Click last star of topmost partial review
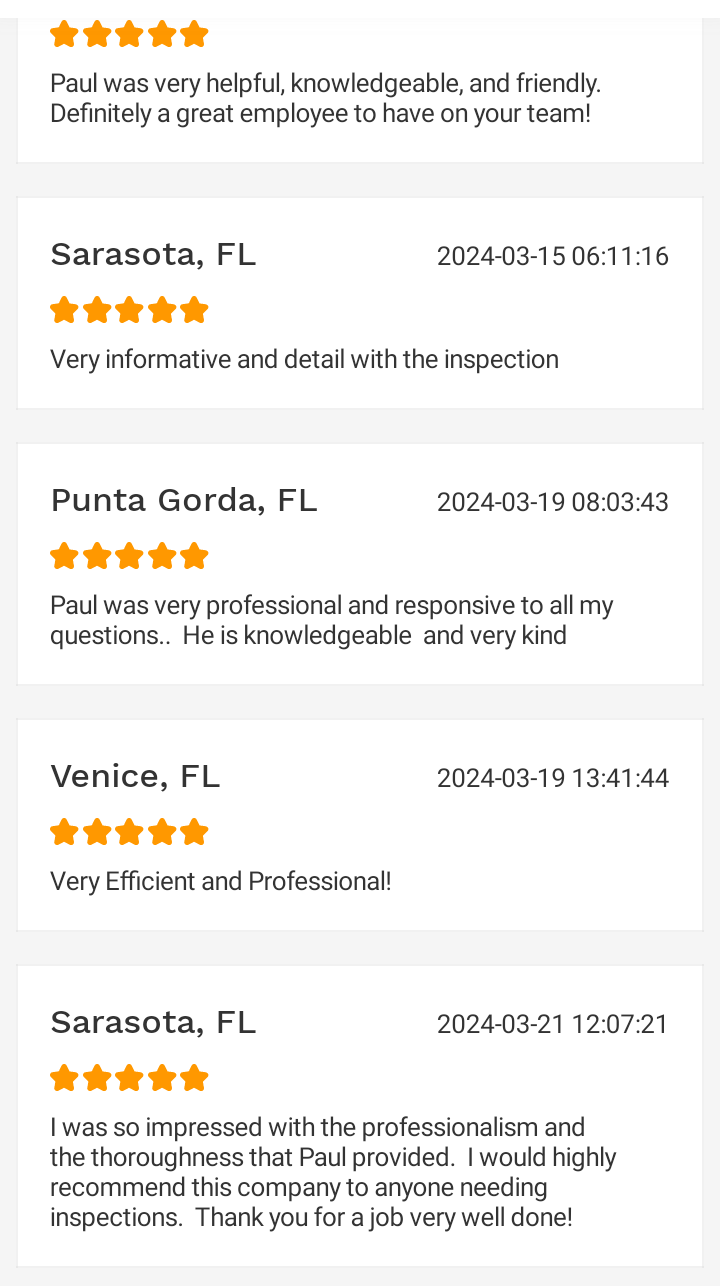Image resolution: width=720 pixels, height=1286 pixels. pos(194,34)
